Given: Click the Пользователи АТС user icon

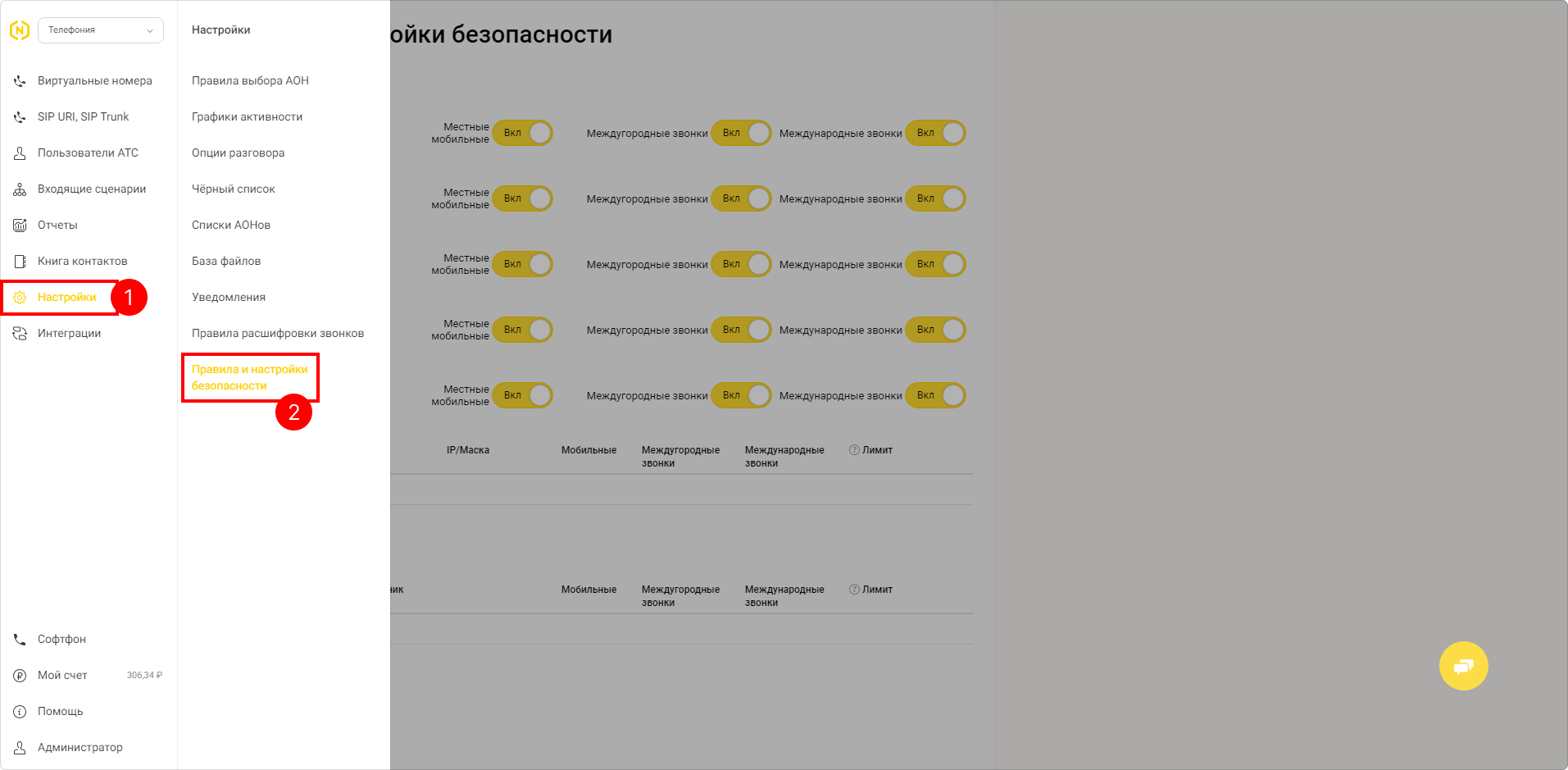Looking at the screenshot, I should [20, 153].
